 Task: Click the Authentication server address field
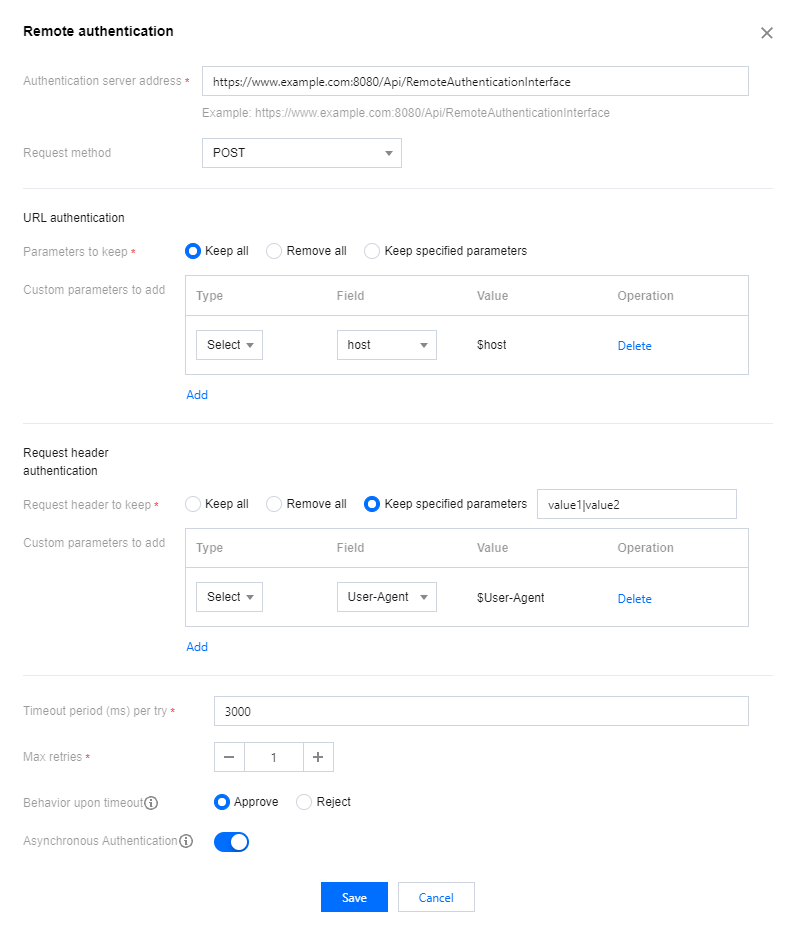pos(475,81)
